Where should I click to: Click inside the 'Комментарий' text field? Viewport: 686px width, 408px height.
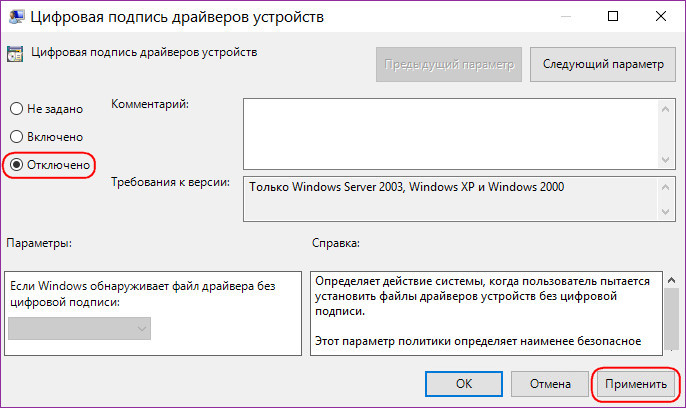tap(451, 134)
